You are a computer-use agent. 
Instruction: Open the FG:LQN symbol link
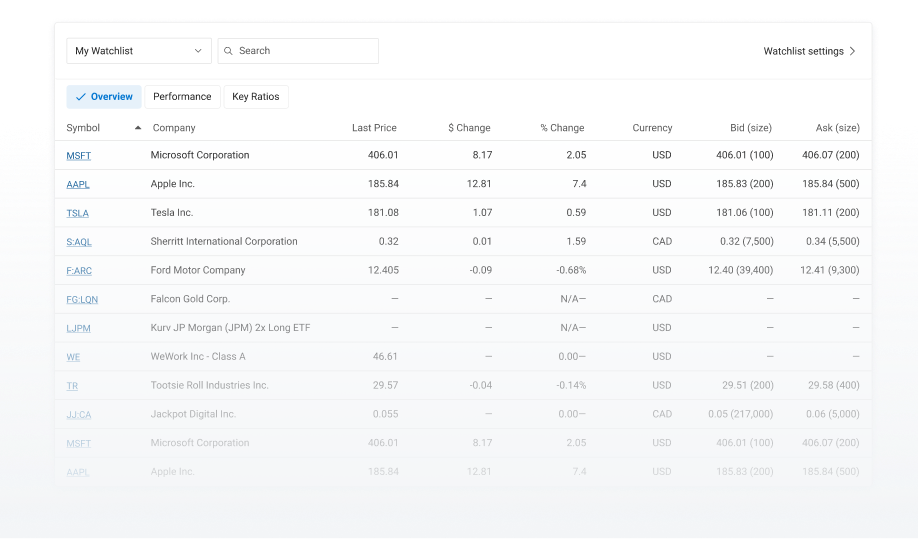tap(82, 299)
